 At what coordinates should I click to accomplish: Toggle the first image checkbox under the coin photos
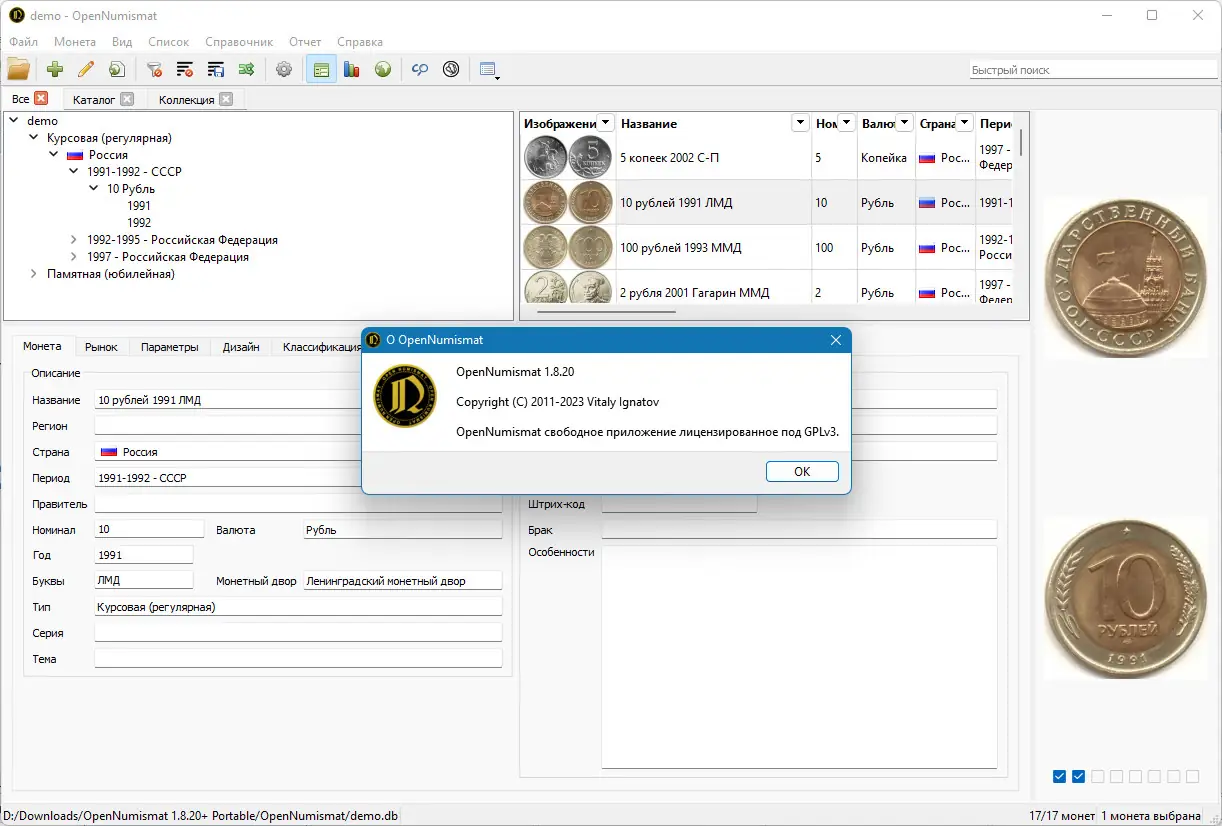coord(1060,776)
